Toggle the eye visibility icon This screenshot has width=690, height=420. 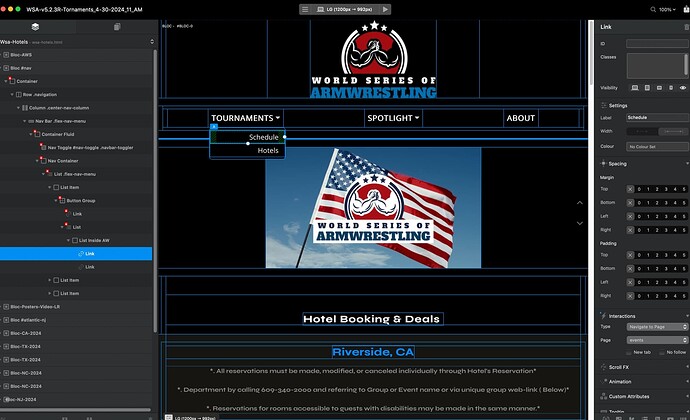(682, 88)
